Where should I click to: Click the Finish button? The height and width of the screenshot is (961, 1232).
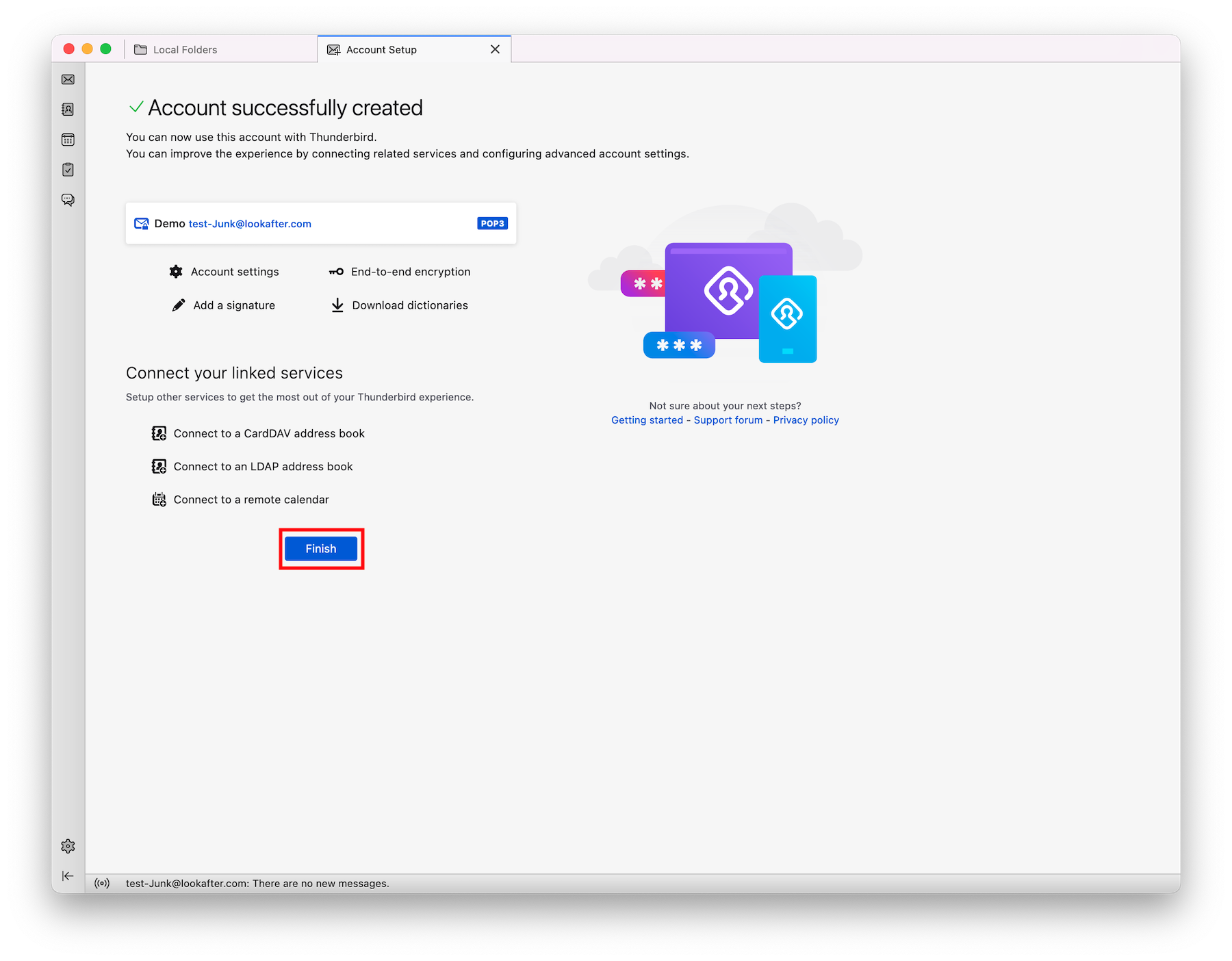tap(321, 549)
